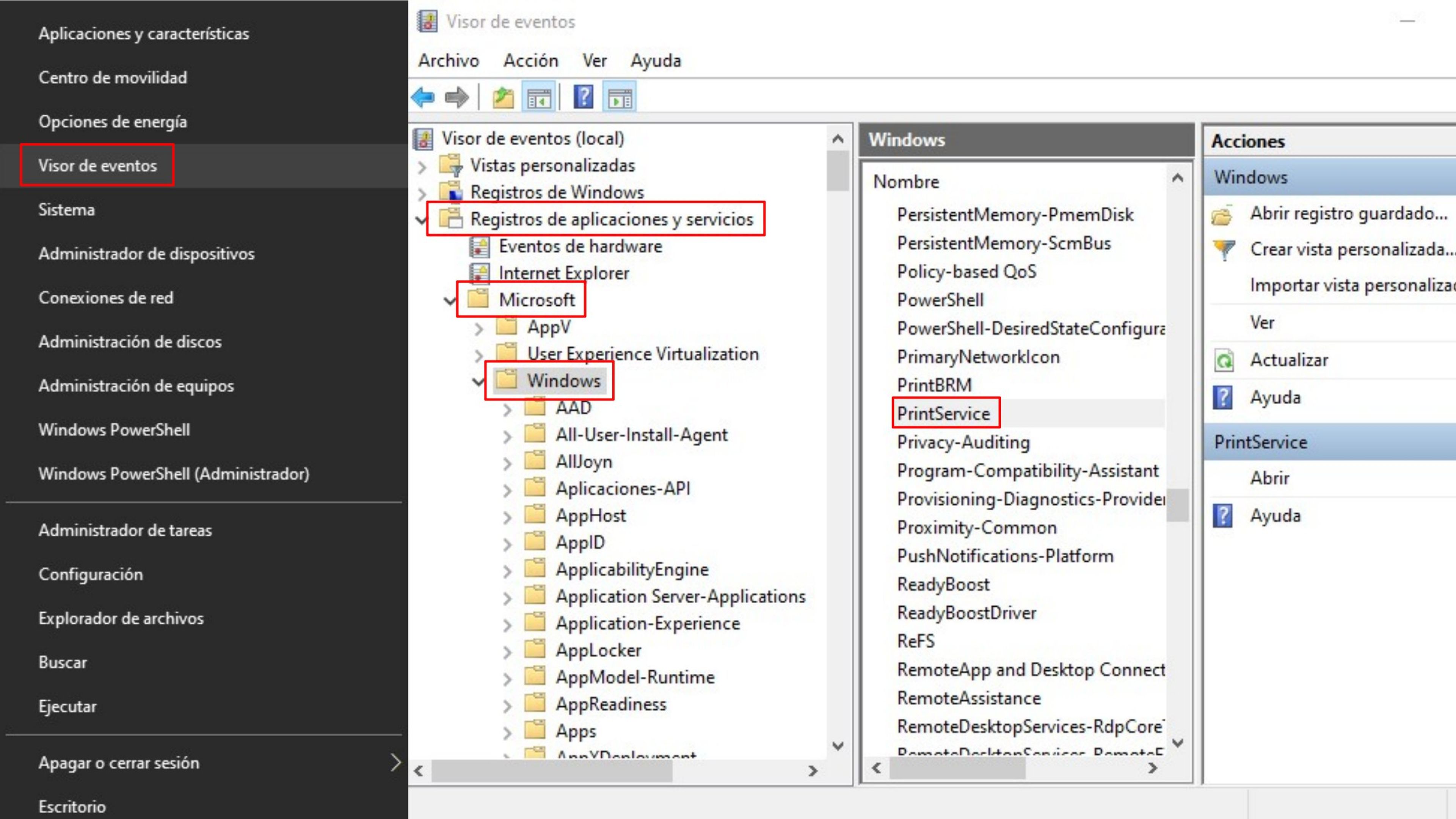Image resolution: width=1456 pixels, height=819 pixels.
Task: Click the tree pane vertical scrollbar thumb
Action: 837,171
